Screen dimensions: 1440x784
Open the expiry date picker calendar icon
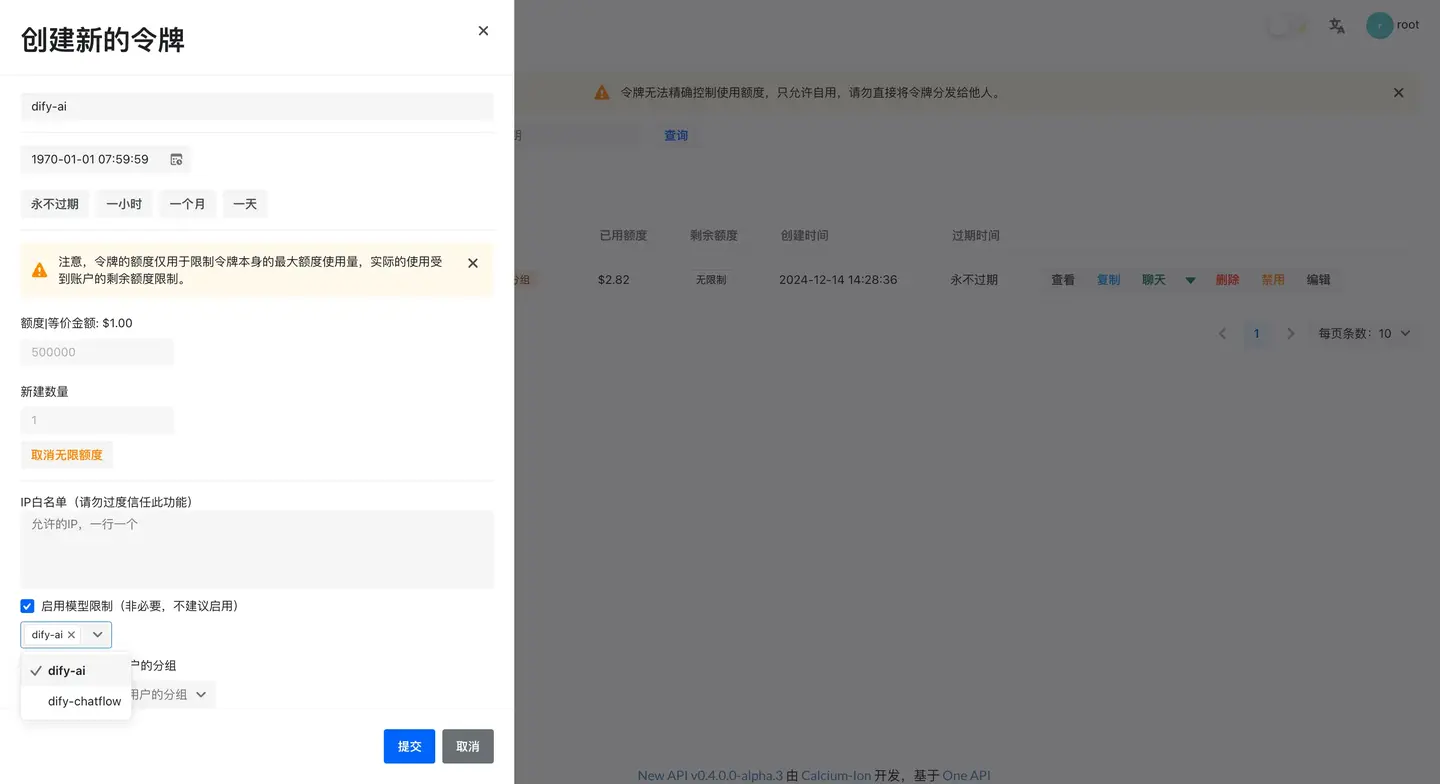(x=177, y=159)
